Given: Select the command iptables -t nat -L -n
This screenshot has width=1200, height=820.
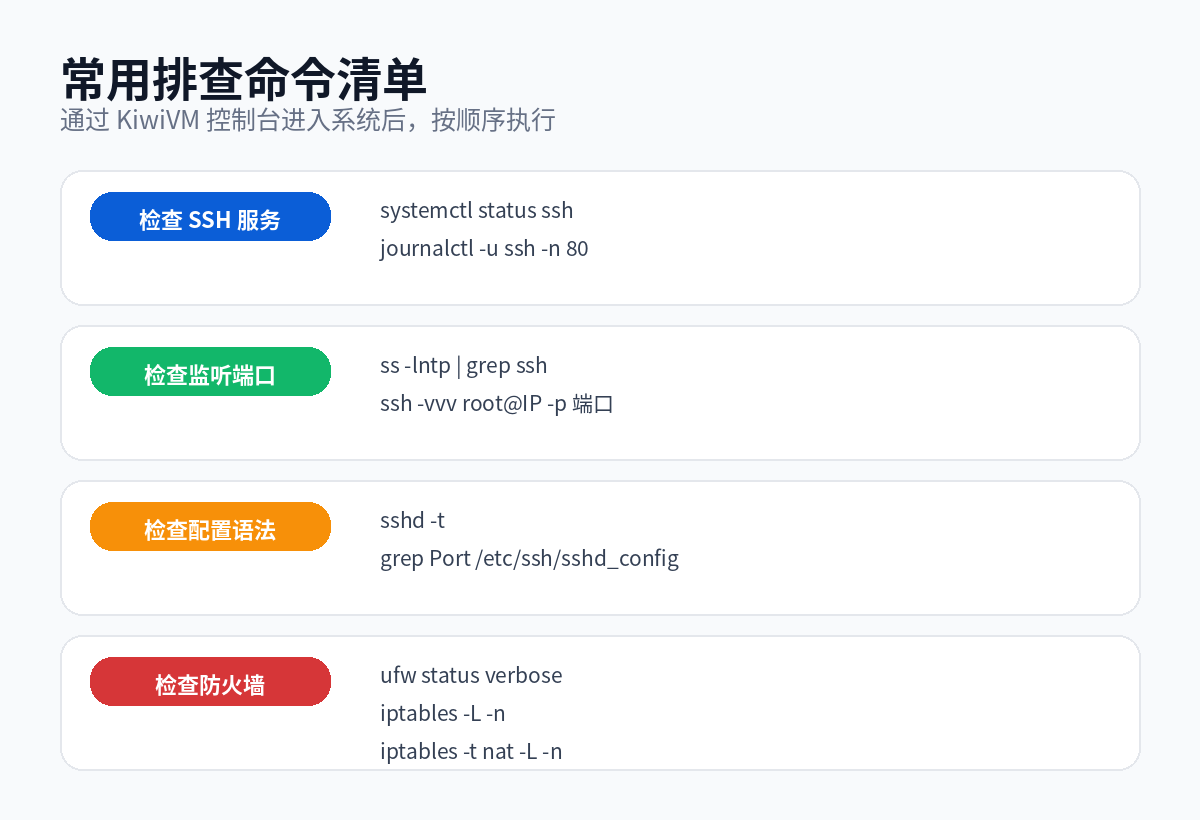Looking at the screenshot, I should click(471, 751).
